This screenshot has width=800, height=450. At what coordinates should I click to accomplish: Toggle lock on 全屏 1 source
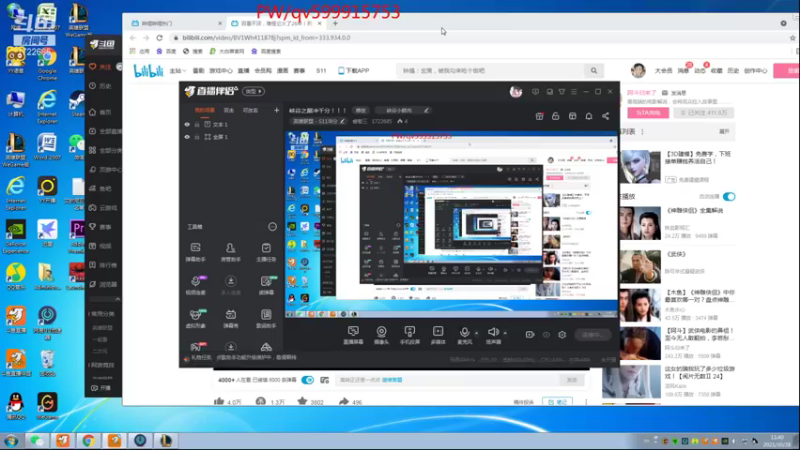[197, 137]
